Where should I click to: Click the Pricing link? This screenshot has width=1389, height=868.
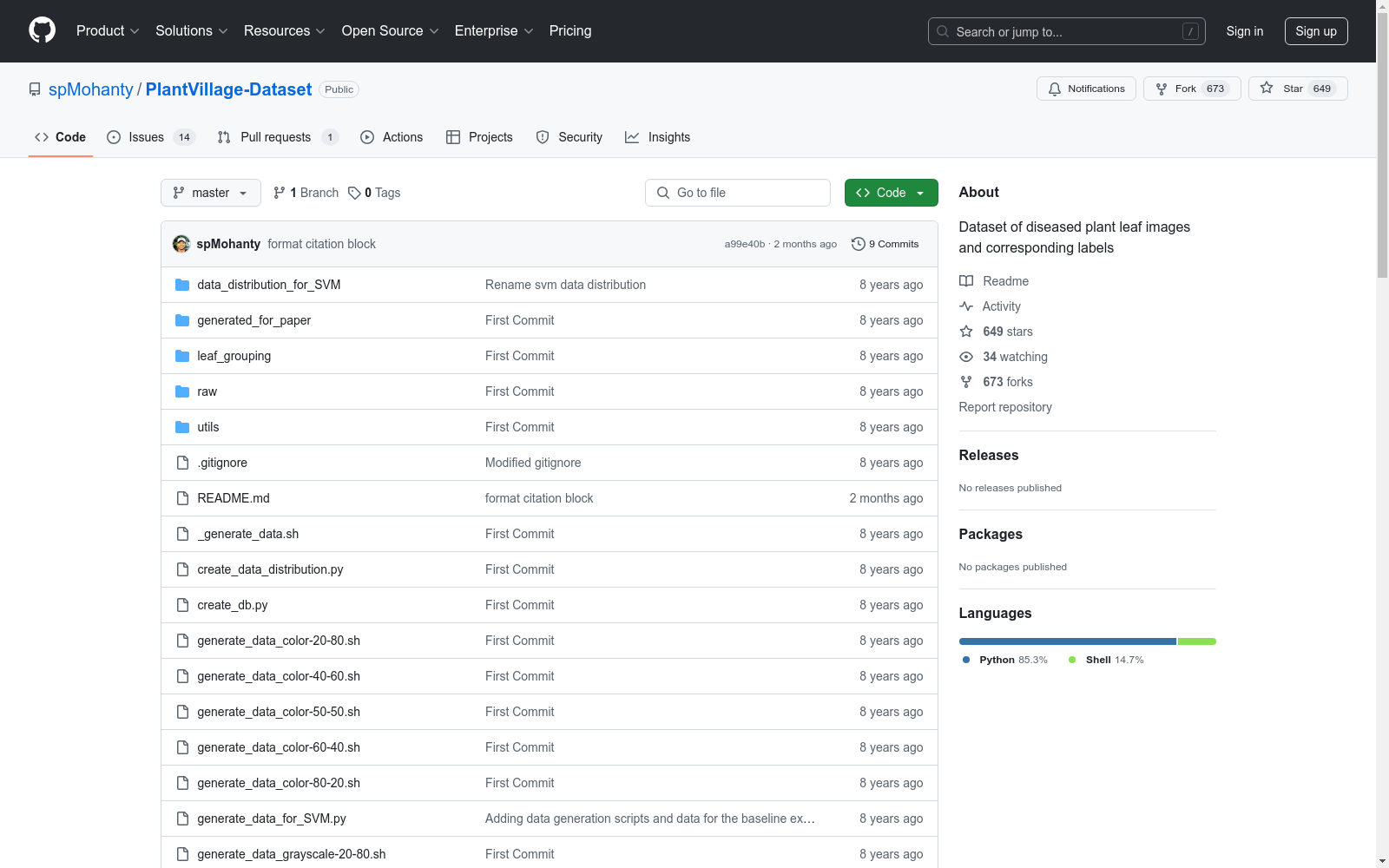click(570, 31)
